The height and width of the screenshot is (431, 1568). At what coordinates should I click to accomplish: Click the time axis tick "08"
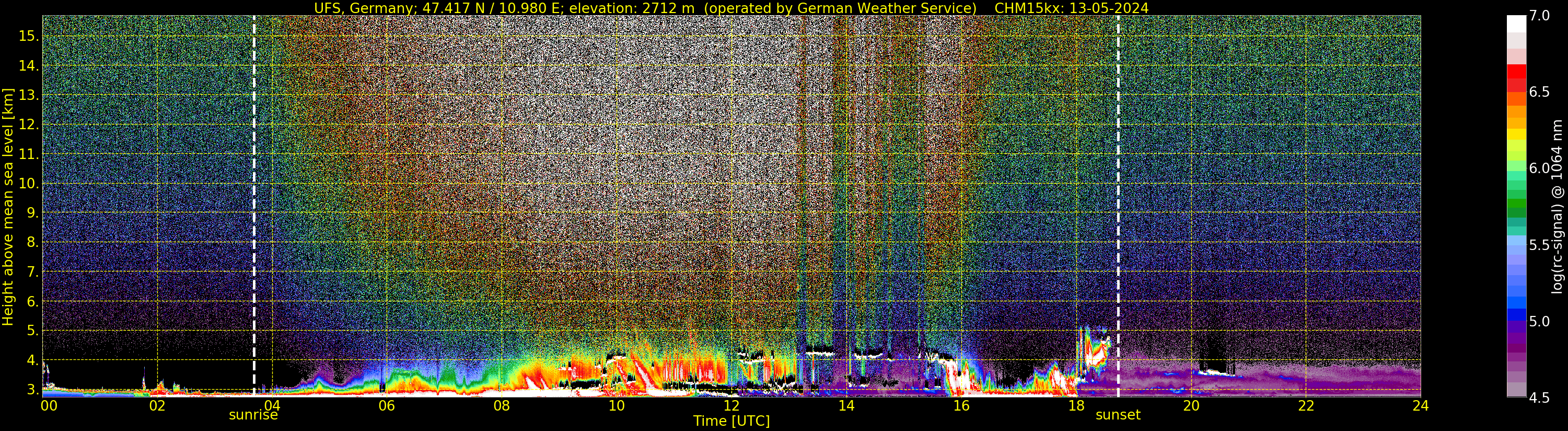502,405
